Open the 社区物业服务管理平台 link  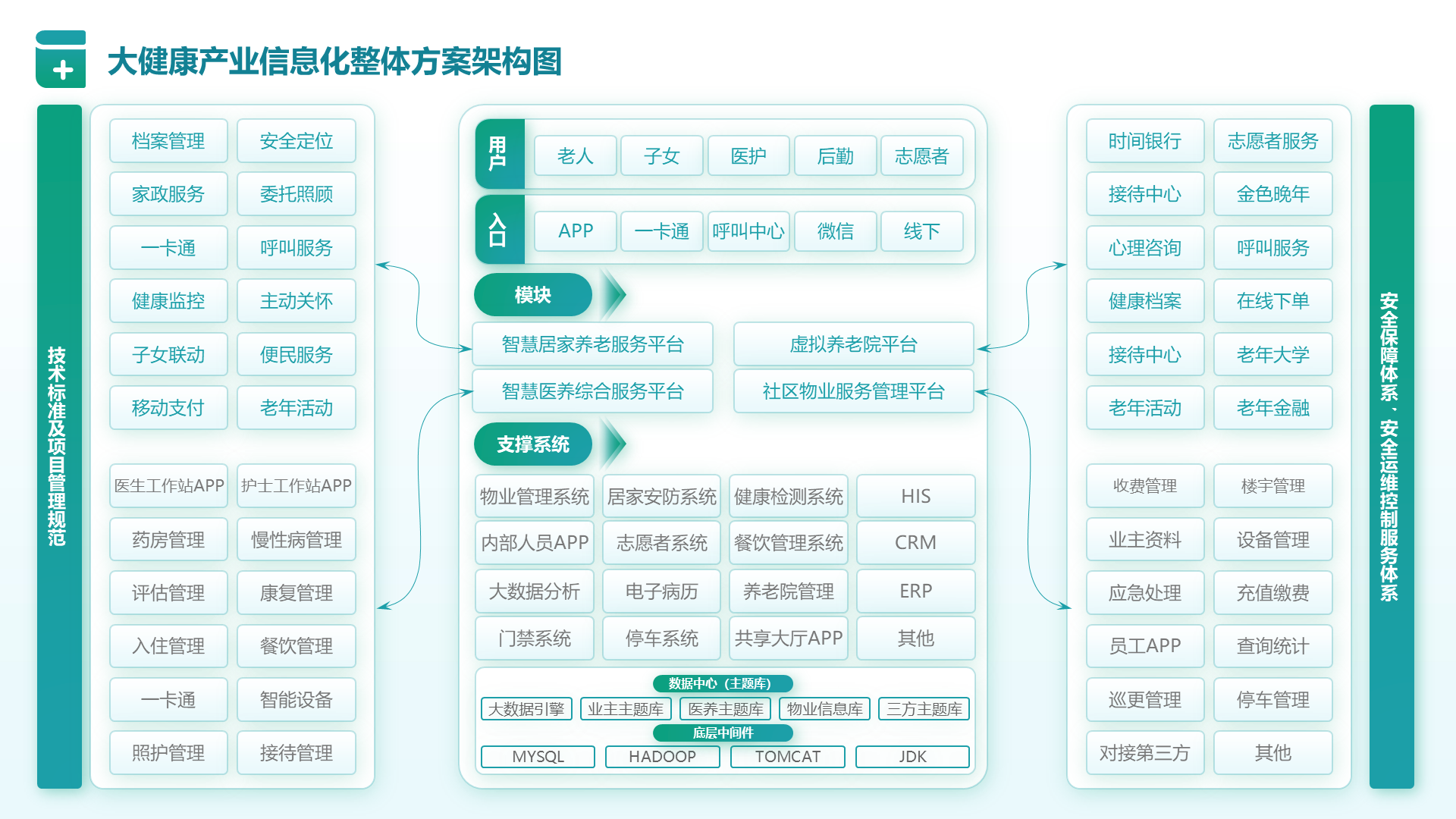click(x=853, y=391)
